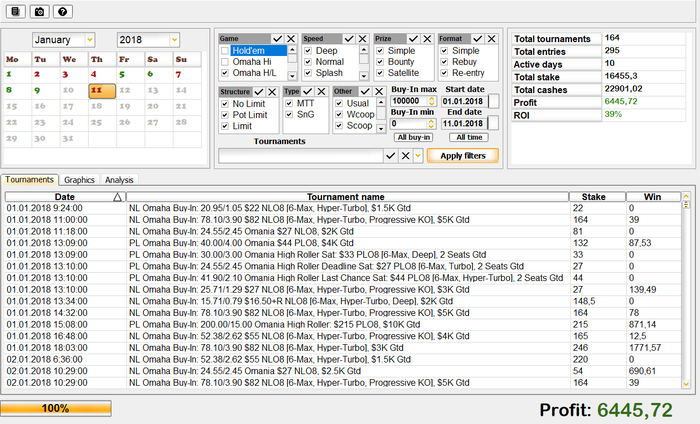Uncheck all in Speed filter
This screenshot has height=424, width=700.
click(x=362, y=39)
